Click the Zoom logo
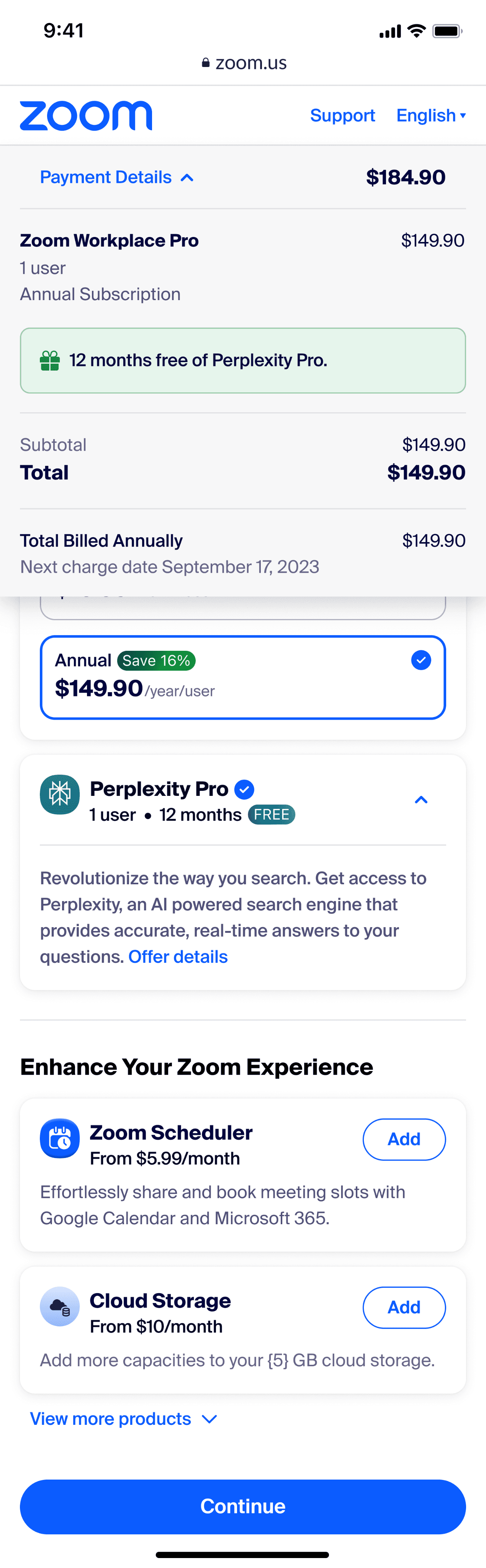This screenshot has height=1568, width=486. tap(86, 116)
